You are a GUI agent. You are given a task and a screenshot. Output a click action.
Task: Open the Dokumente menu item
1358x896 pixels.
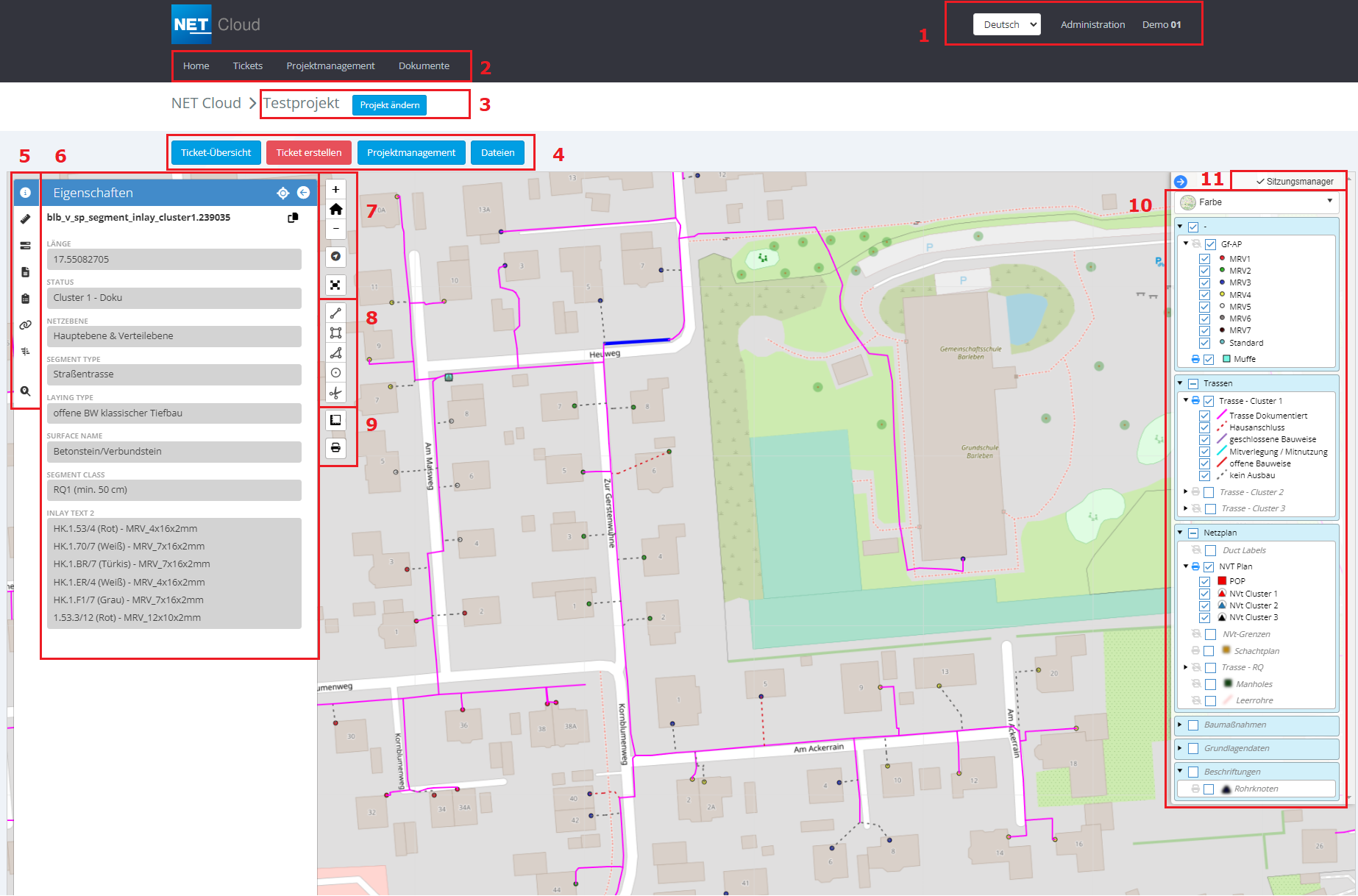coord(424,65)
